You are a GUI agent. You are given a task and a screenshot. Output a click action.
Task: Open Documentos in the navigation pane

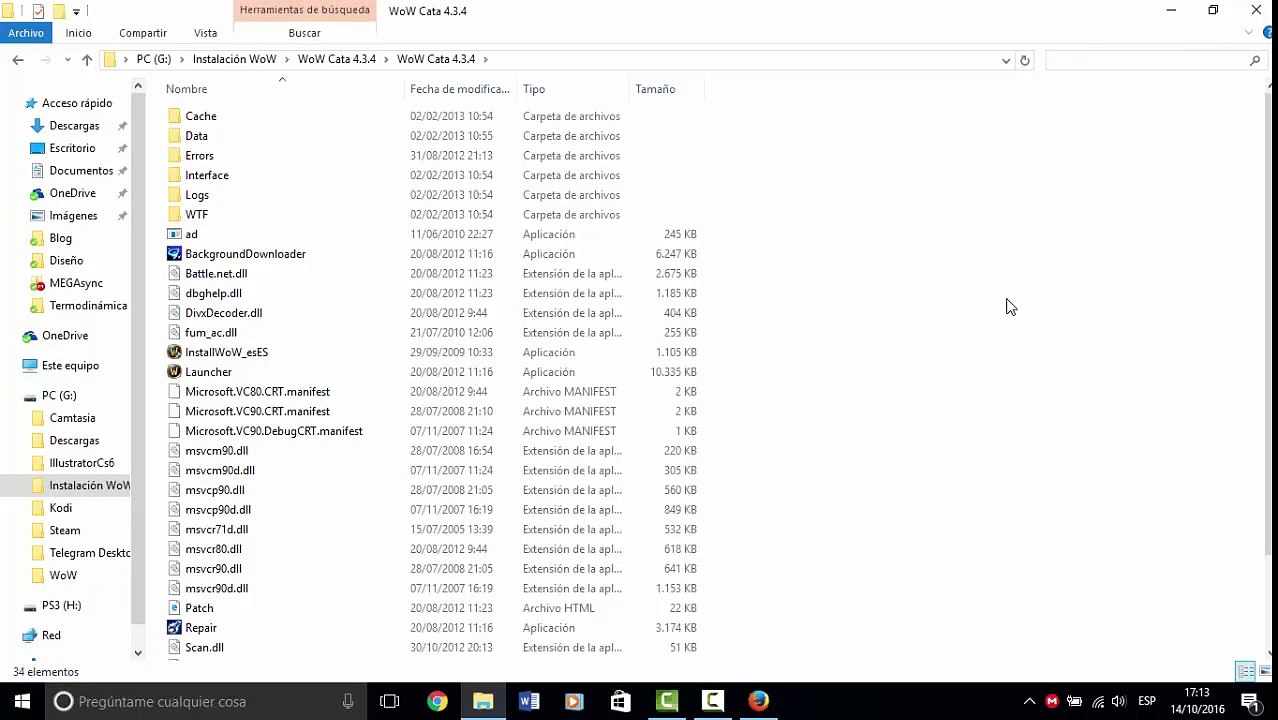[x=81, y=171]
